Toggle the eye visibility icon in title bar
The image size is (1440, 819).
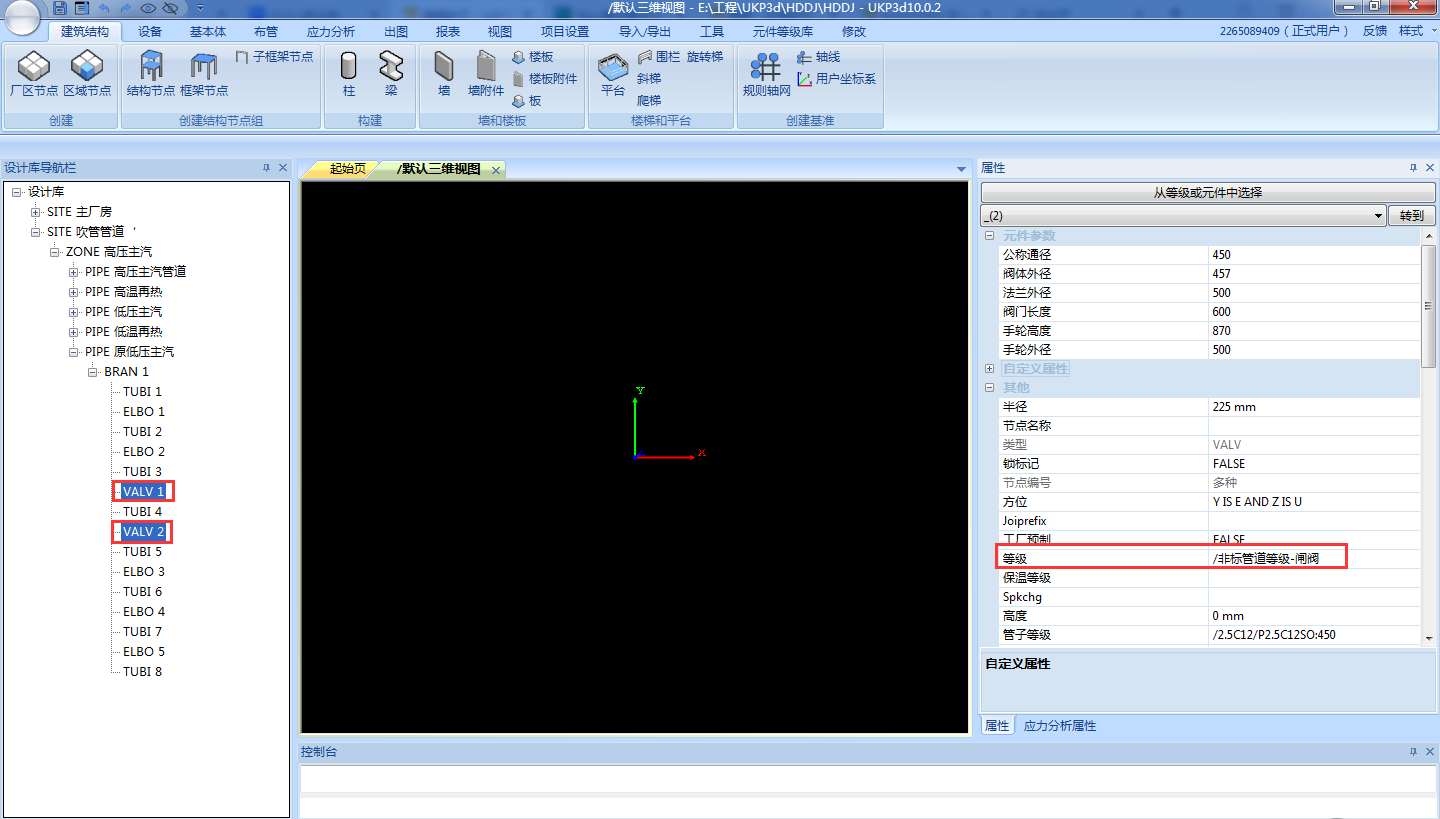pyautogui.click(x=148, y=8)
